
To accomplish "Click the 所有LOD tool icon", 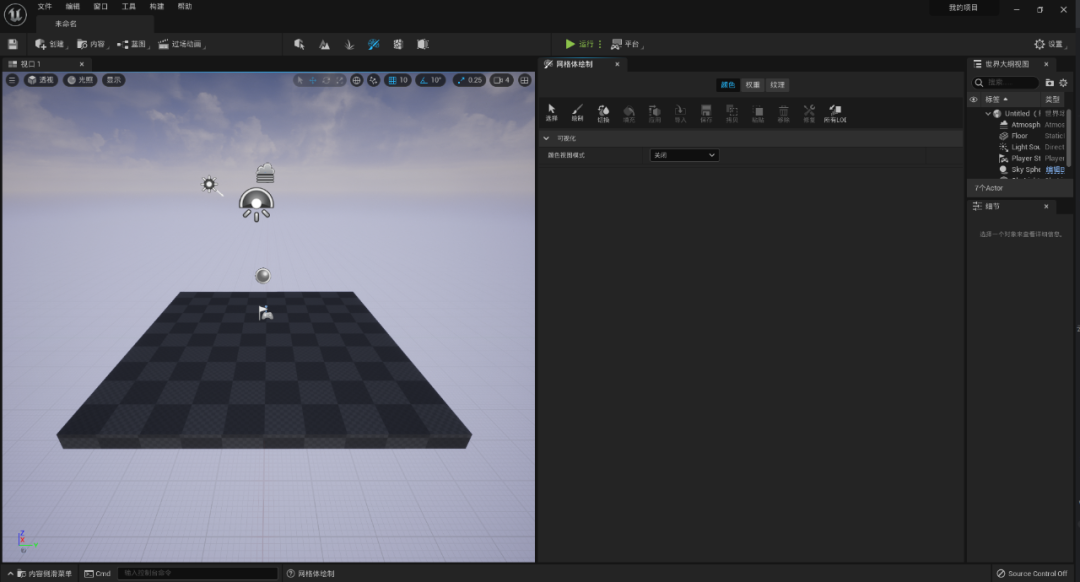I will click(835, 113).
